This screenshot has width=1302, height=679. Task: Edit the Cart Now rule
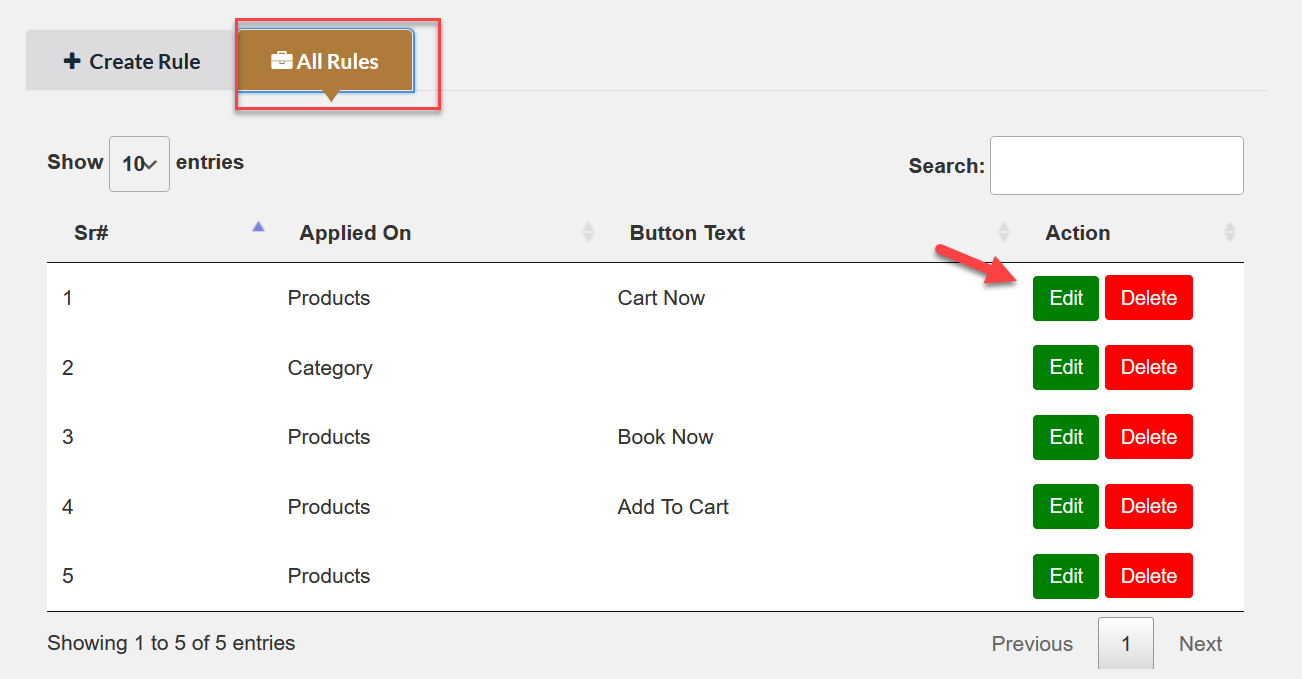[x=1066, y=298]
